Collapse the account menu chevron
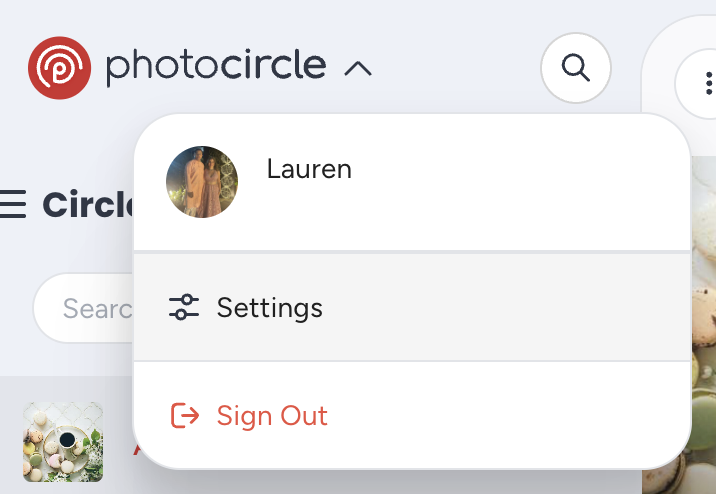Viewport: 716px width, 494px height. pyautogui.click(x=358, y=68)
